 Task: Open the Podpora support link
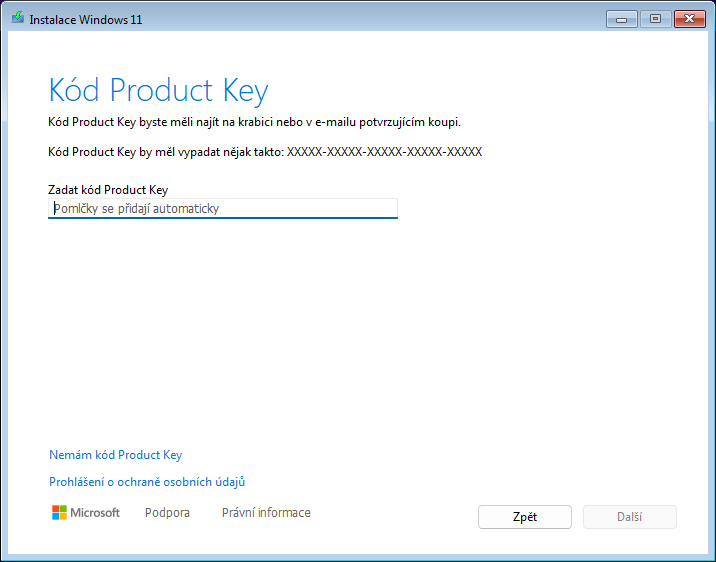point(167,513)
